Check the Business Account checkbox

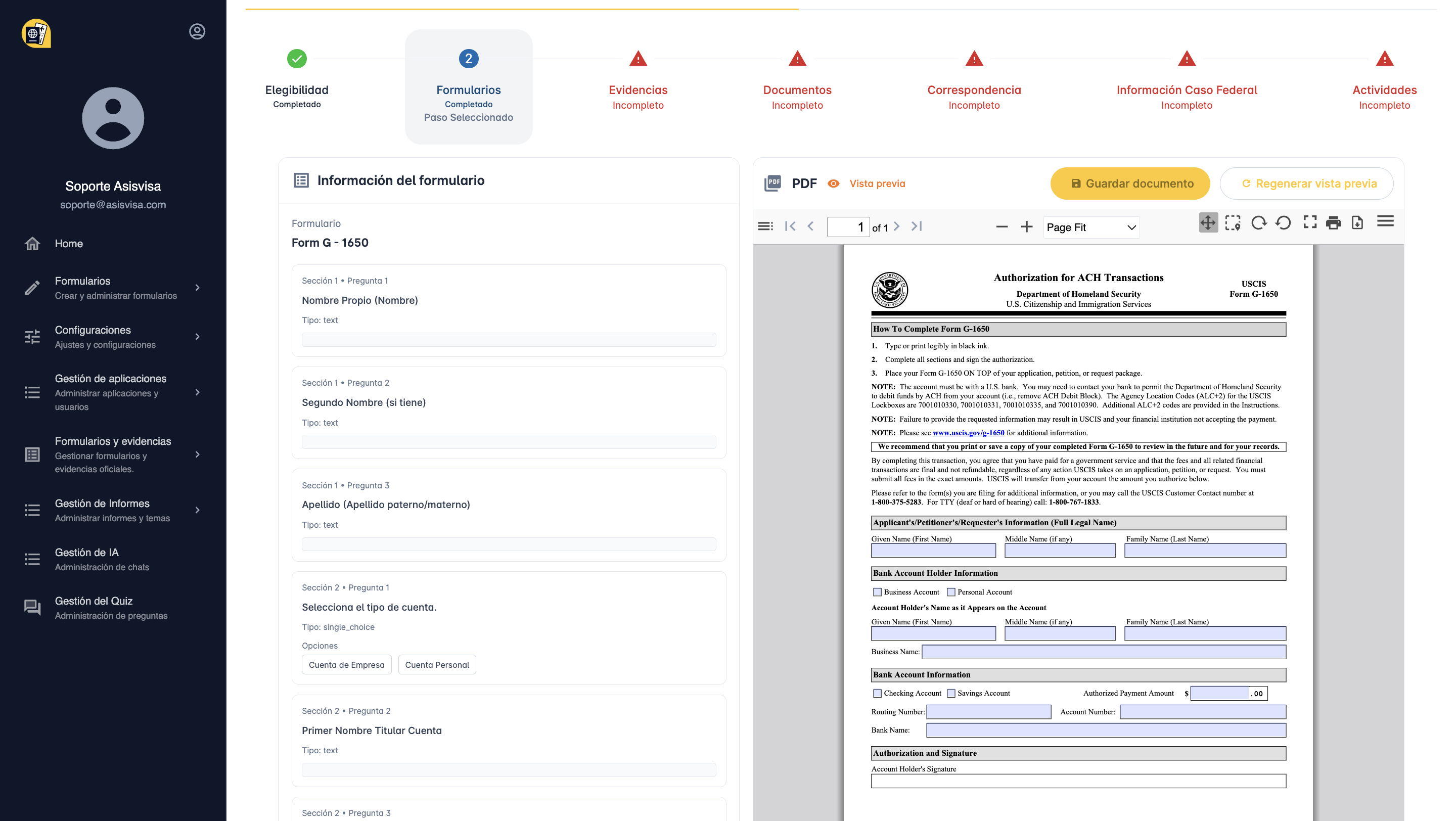pyautogui.click(x=877, y=592)
